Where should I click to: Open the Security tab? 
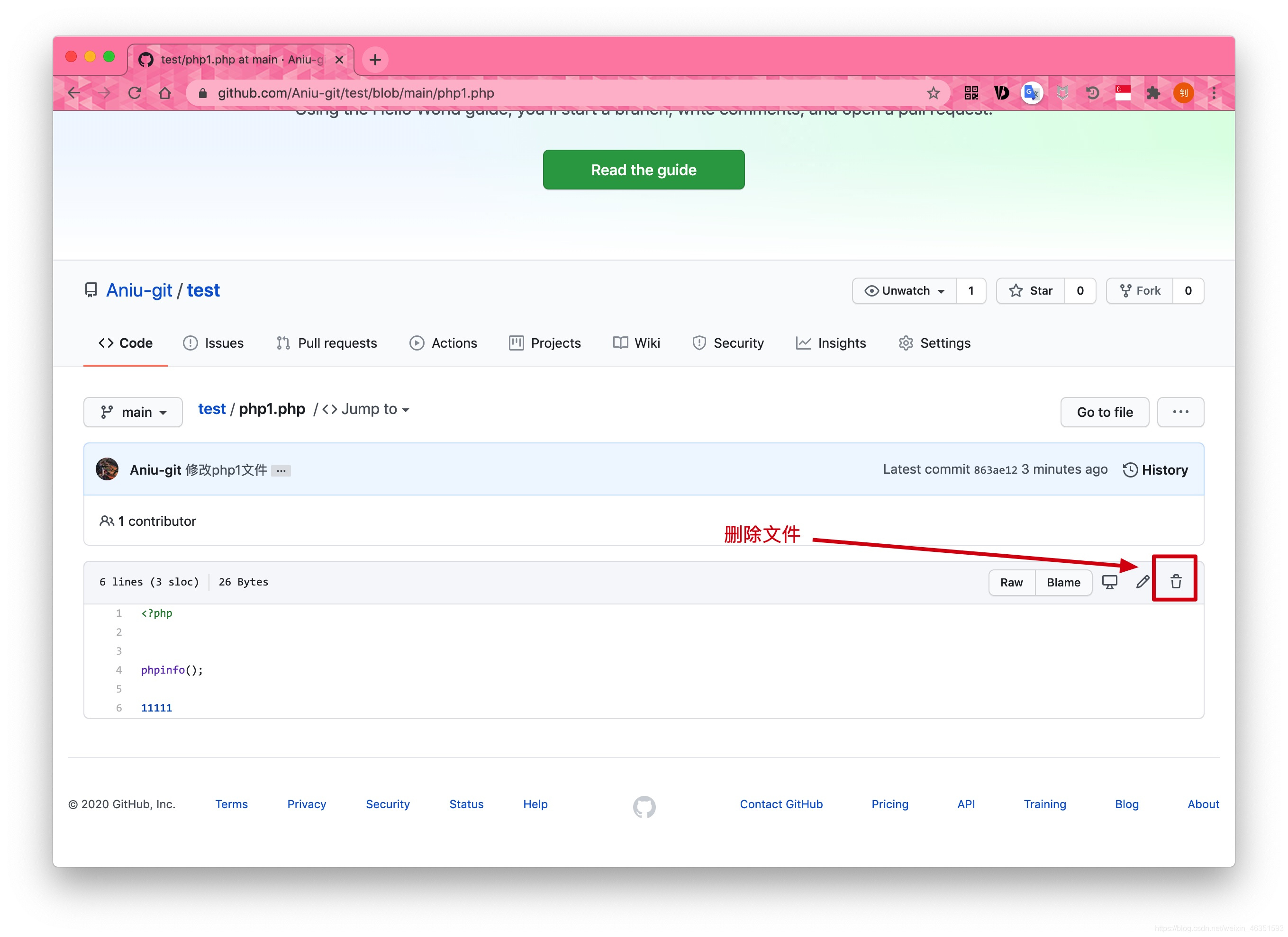[728, 343]
